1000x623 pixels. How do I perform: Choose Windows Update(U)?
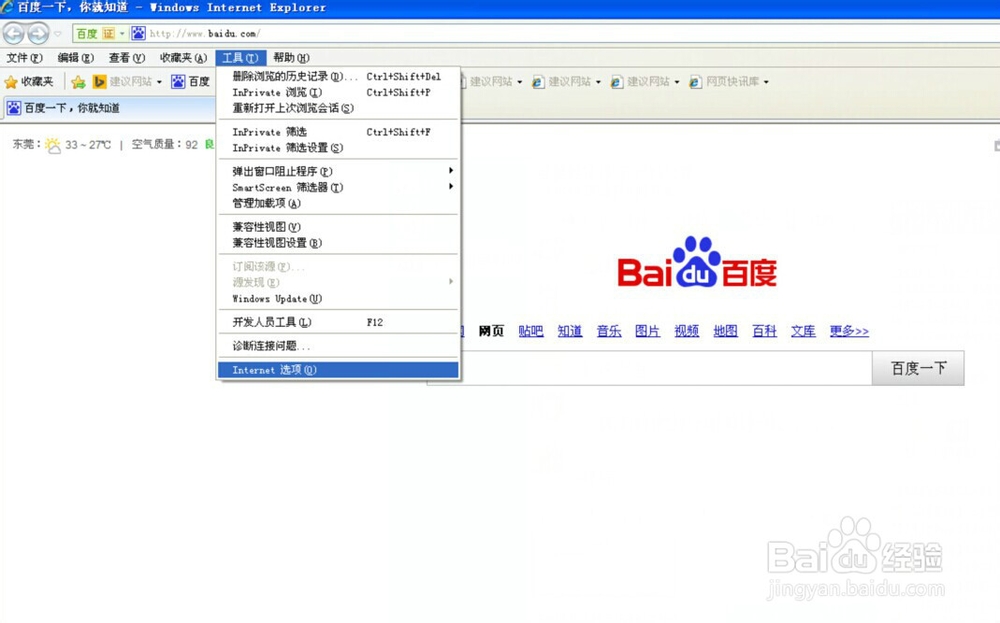337,298
